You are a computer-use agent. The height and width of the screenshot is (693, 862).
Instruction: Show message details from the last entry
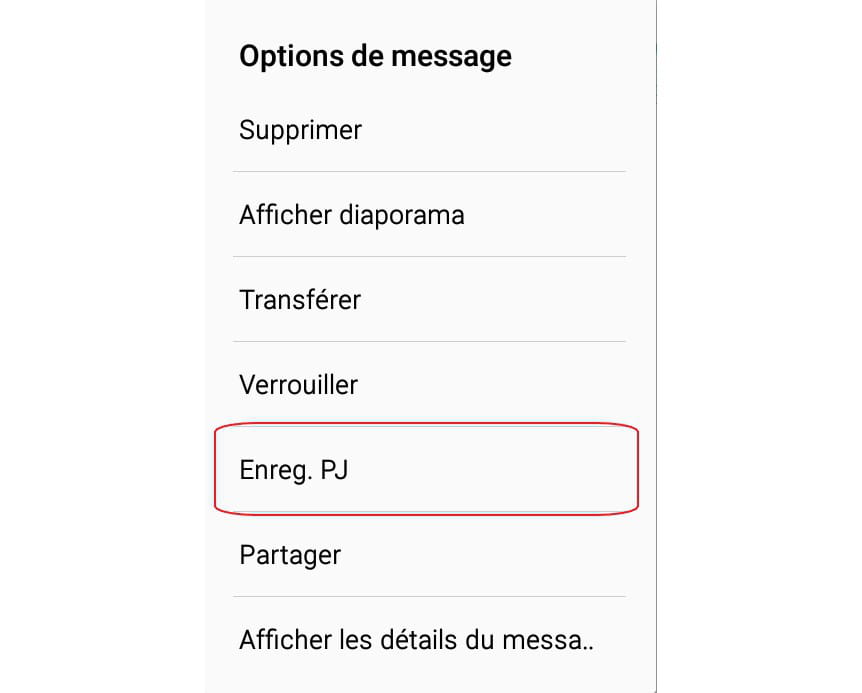pyautogui.click(x=417, y=640)
